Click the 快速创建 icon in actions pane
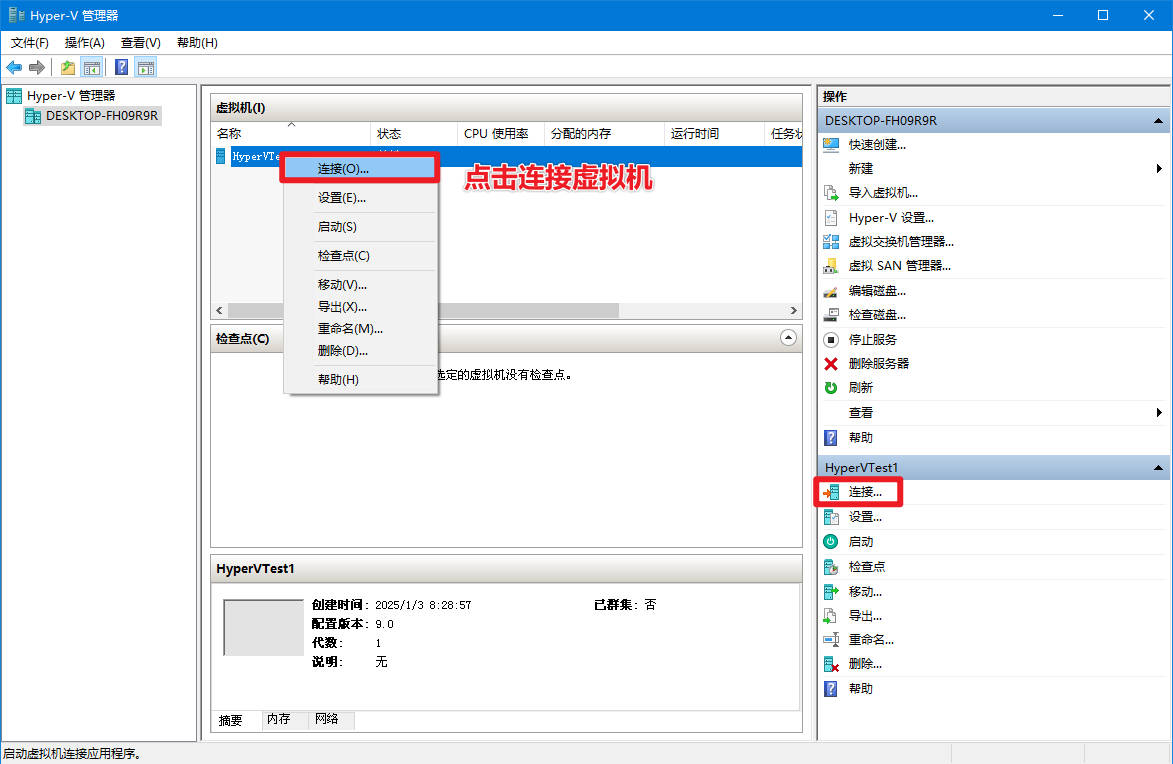The width and height of the screenshot is (1173, 764). [830, 144]
